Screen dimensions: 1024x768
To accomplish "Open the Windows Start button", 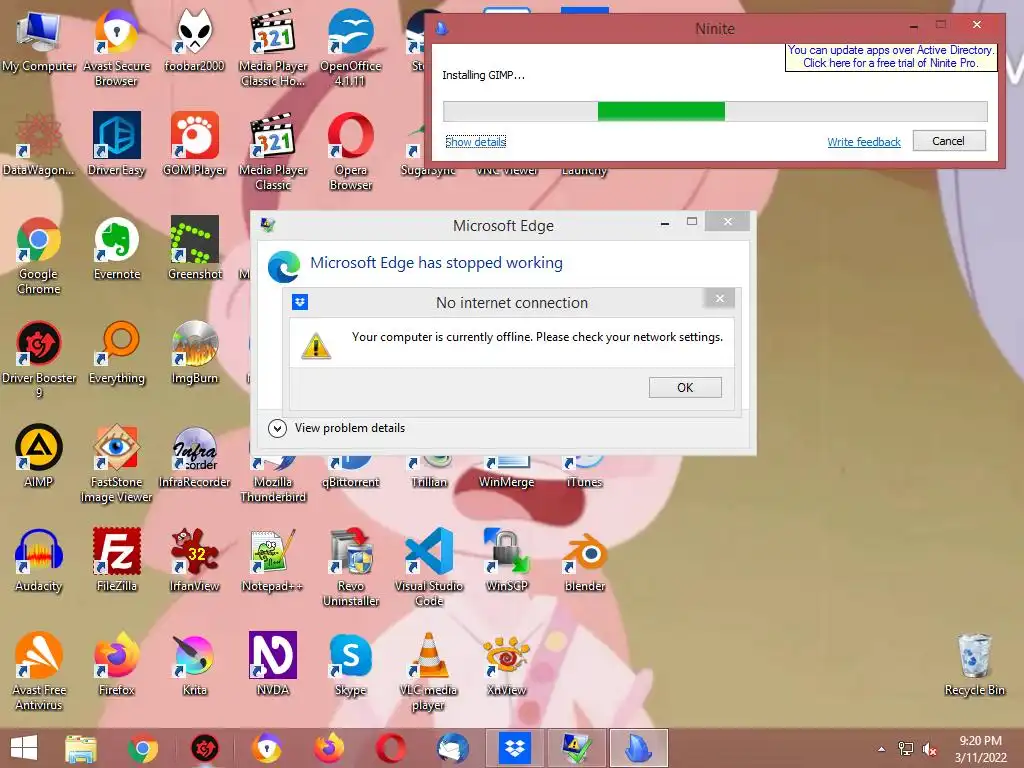I will pos(24,748).
